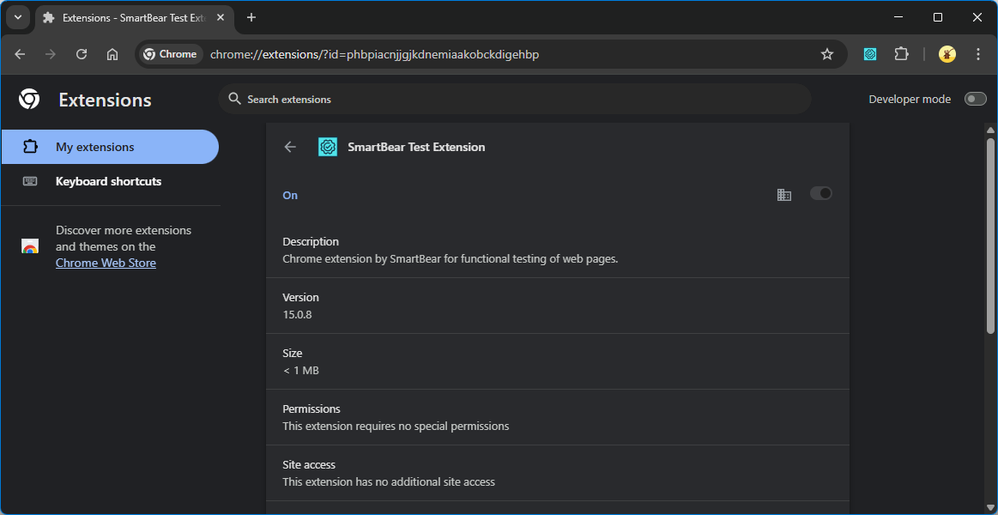Click the Search extensions field
998x515 pixels.
pos(514,99)
